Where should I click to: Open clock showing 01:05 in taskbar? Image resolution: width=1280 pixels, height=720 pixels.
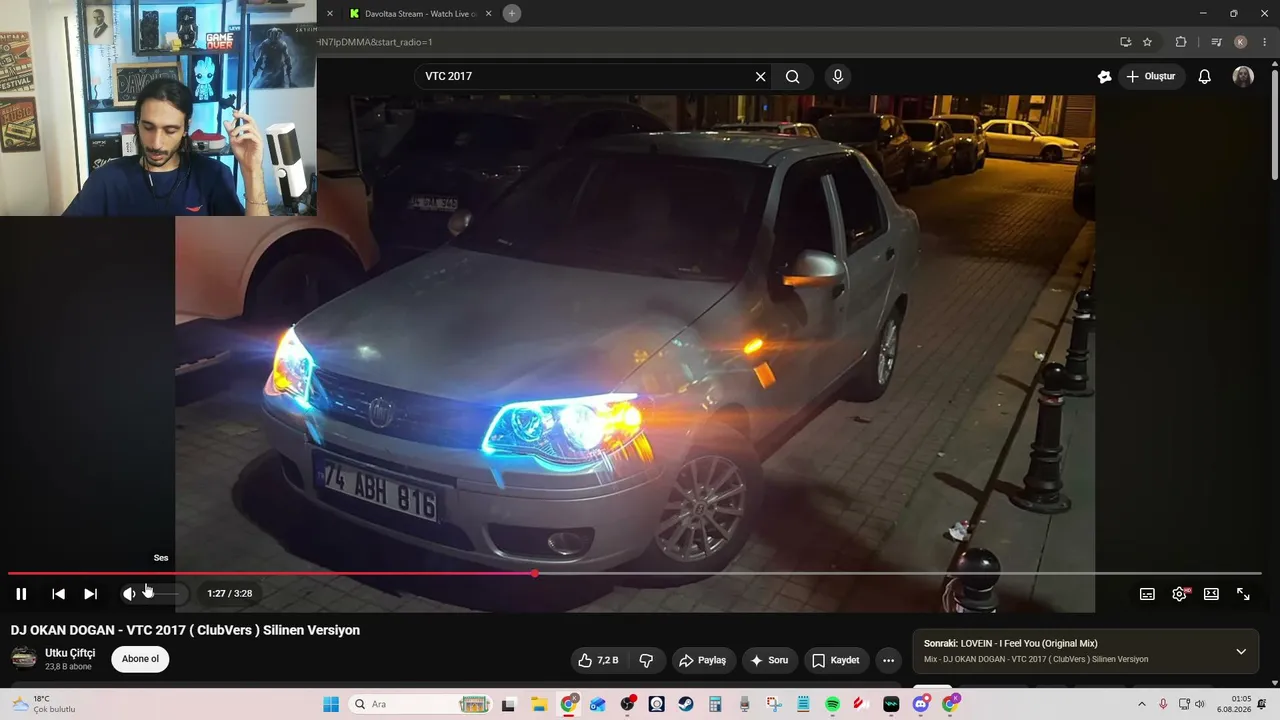click(x=1234, y=704)
